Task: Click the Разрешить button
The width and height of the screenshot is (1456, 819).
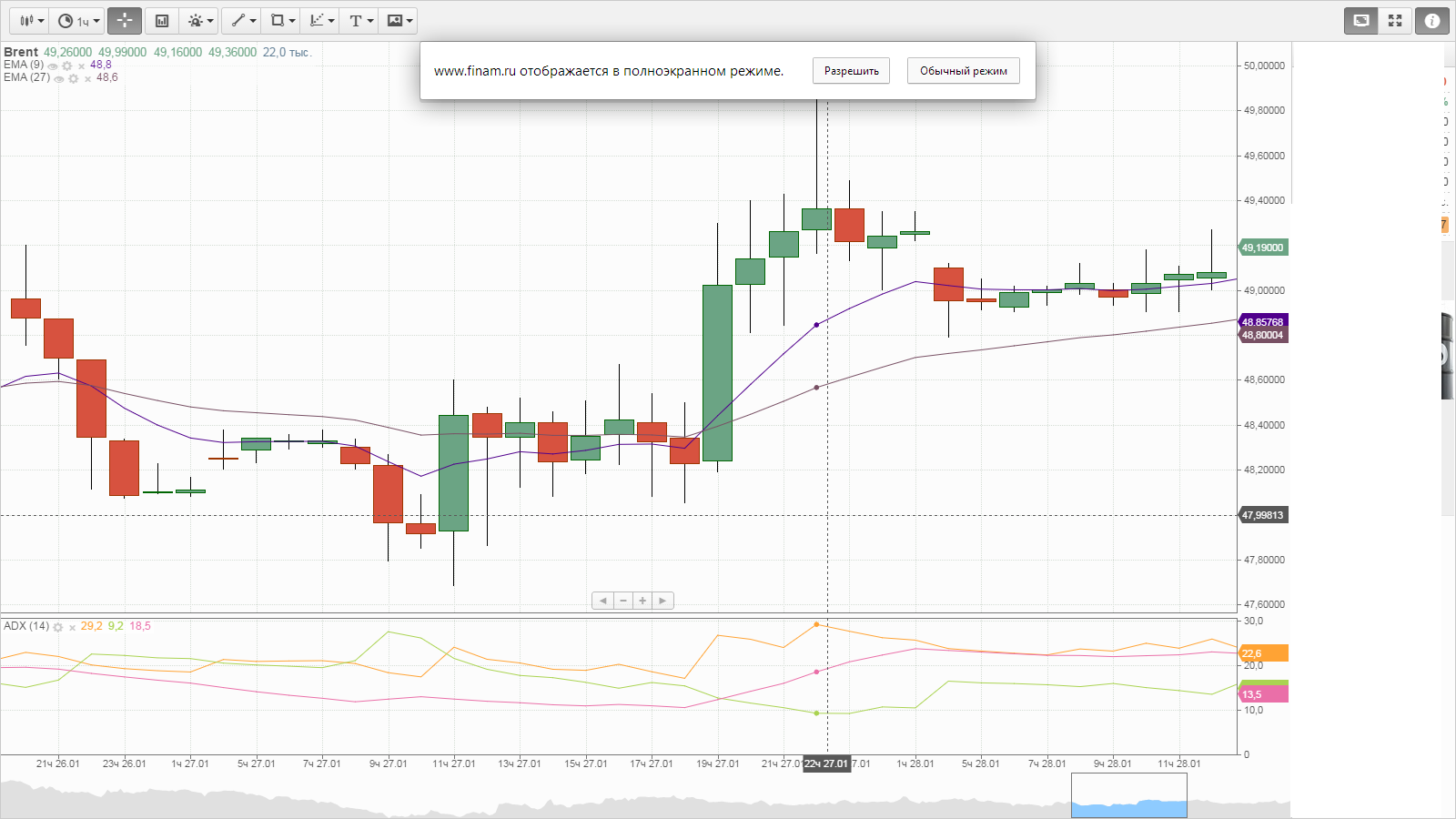Action: [x=851, y=71]
